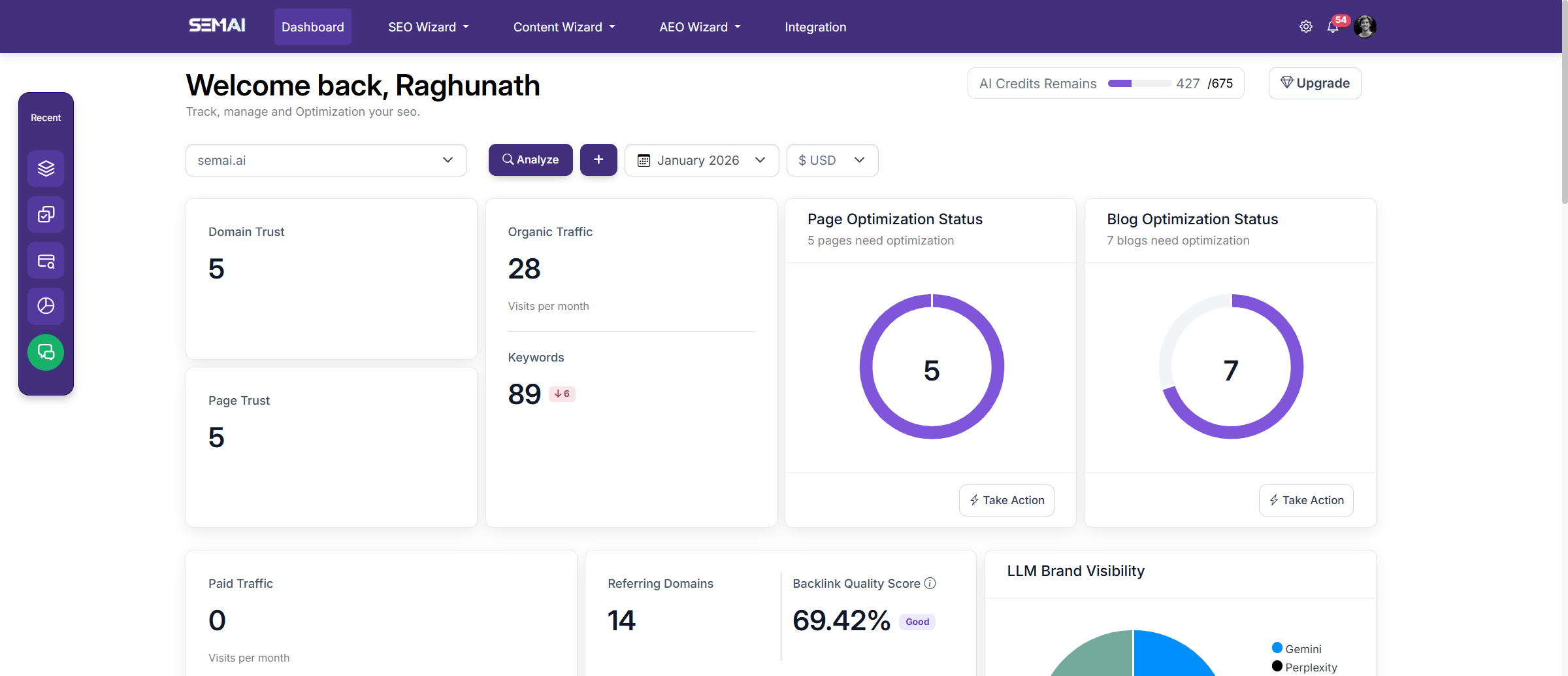Click the browser search icon in sidebar
Screen dimensions: 1568x676
[x=46, y=261]
